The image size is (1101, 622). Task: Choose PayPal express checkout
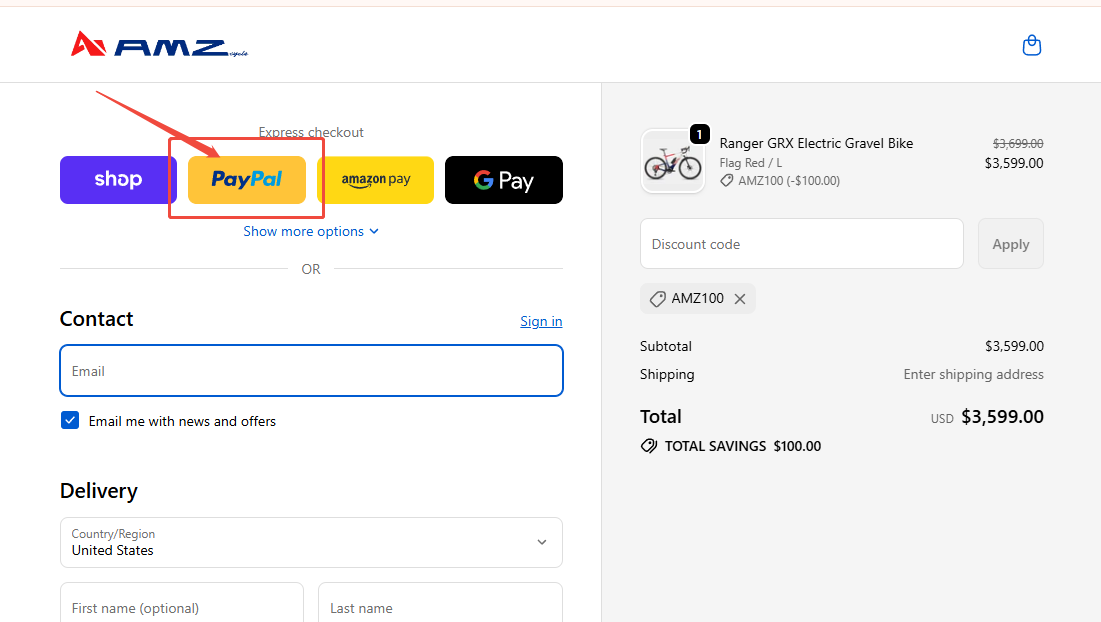[x=247, y=180]
